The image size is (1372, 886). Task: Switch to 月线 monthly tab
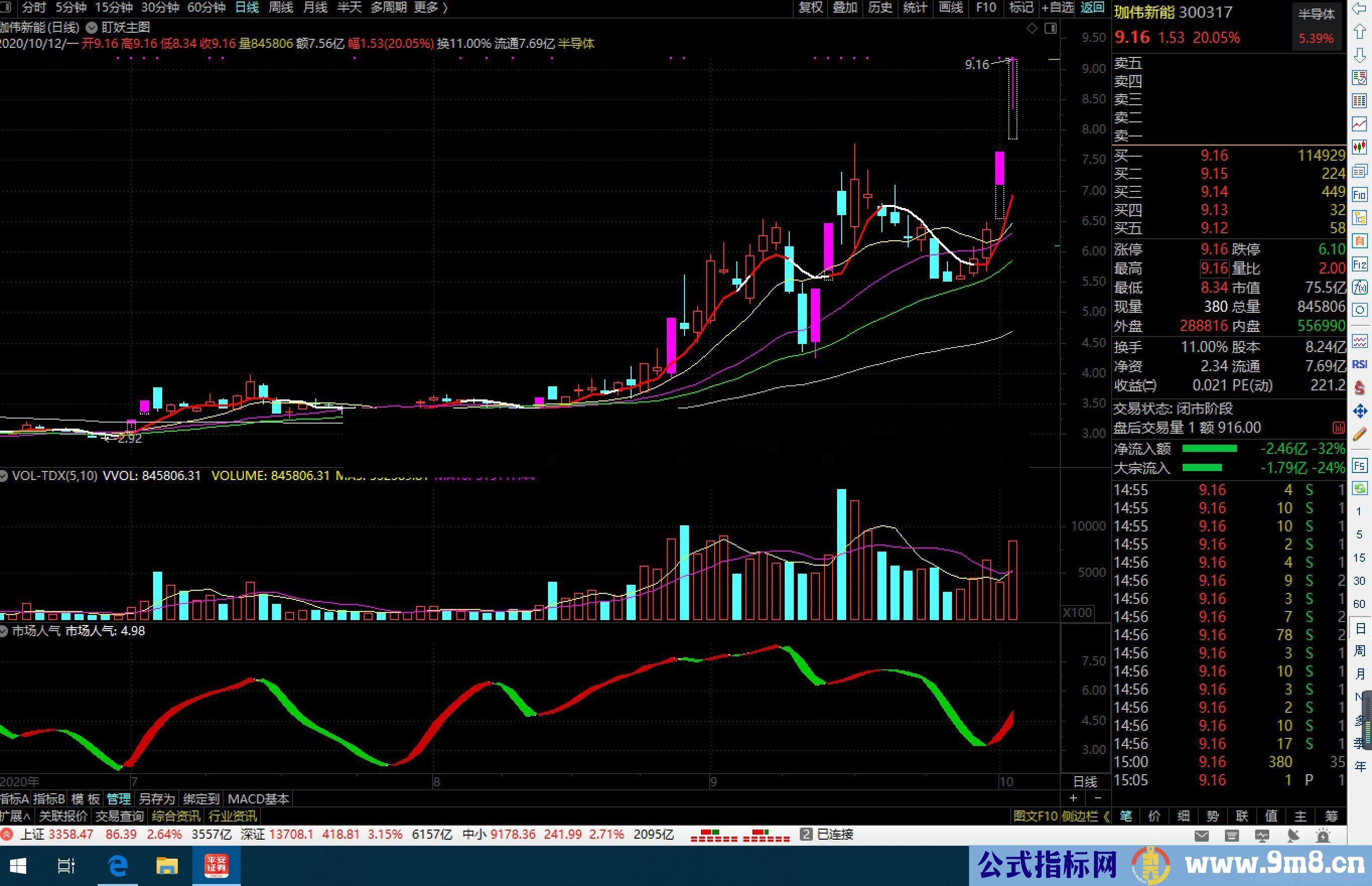tap(315, 8)
